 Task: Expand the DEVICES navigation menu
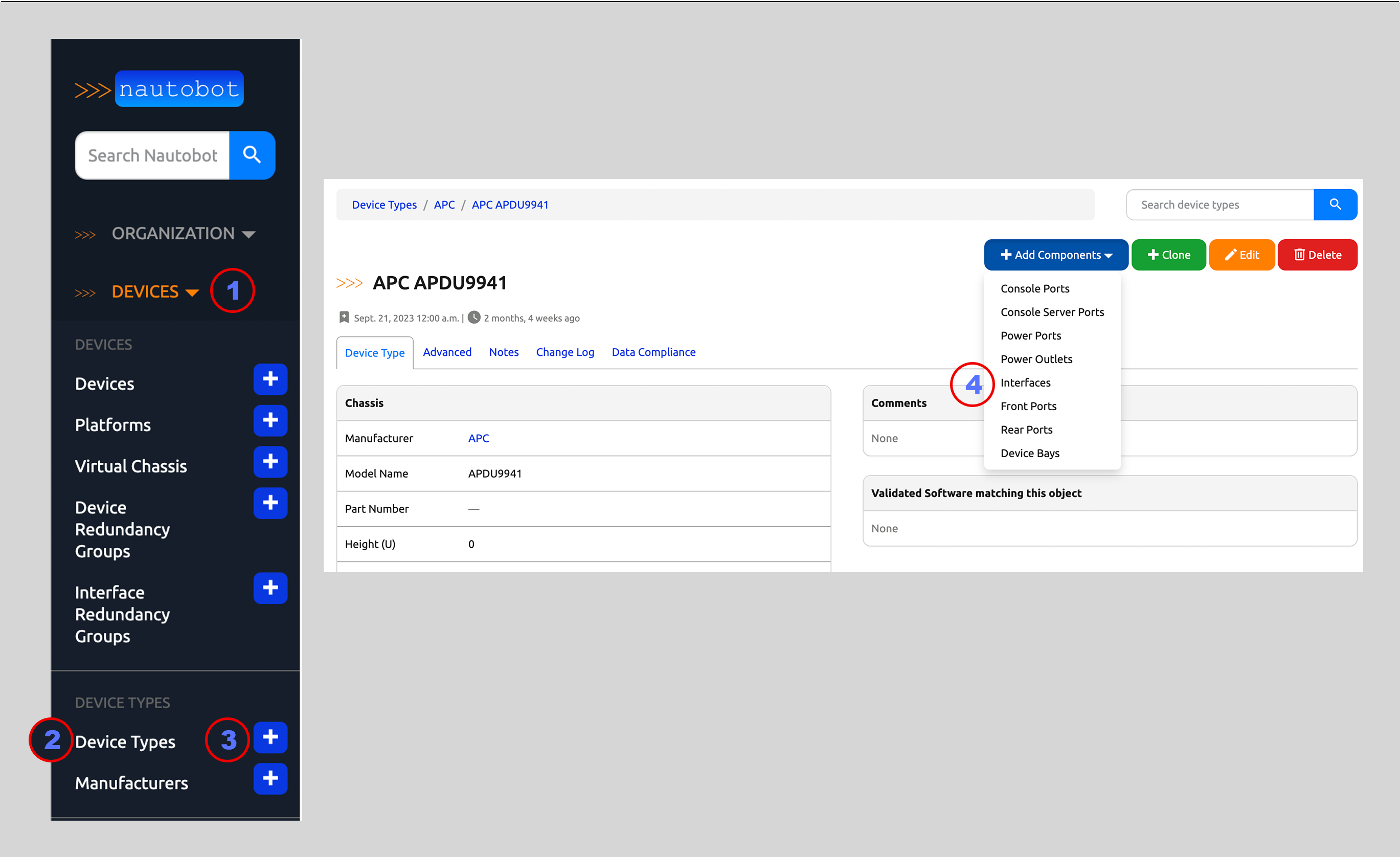[x=155, y=291]
